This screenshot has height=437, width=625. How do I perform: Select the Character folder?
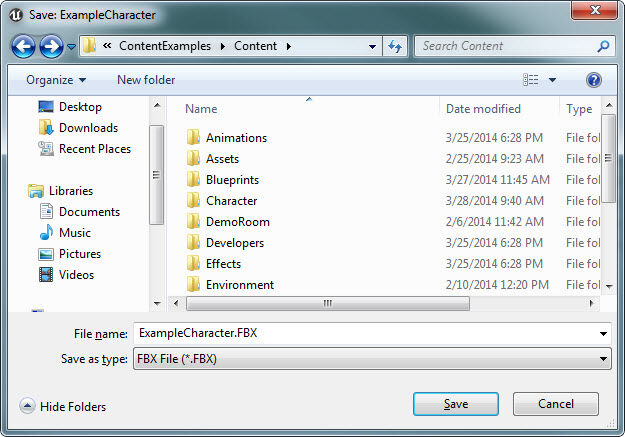tap(231, 201)
